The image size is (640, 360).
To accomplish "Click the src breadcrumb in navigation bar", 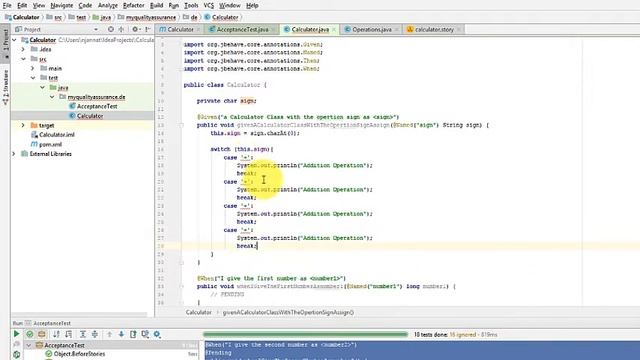I will (58, 17).
